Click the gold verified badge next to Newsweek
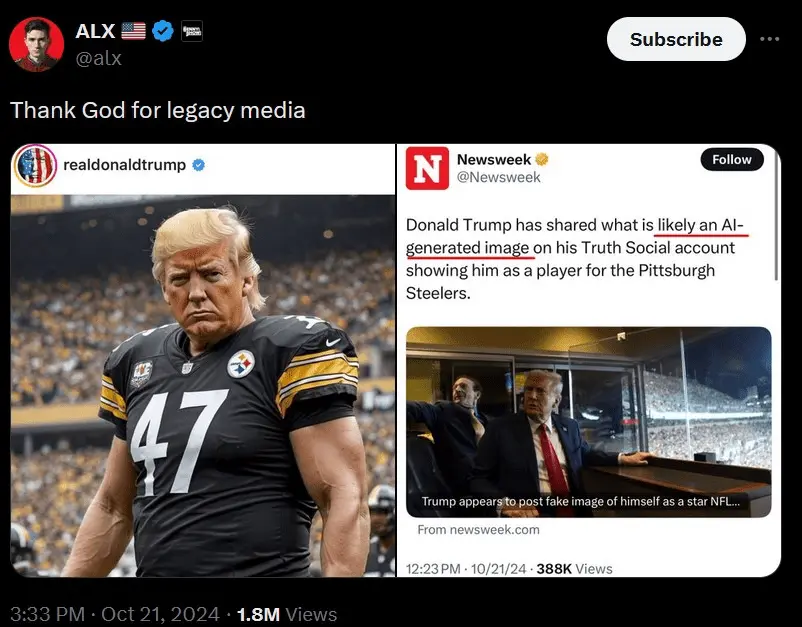Viewport: 802px width, 627px height. (542, 159)
